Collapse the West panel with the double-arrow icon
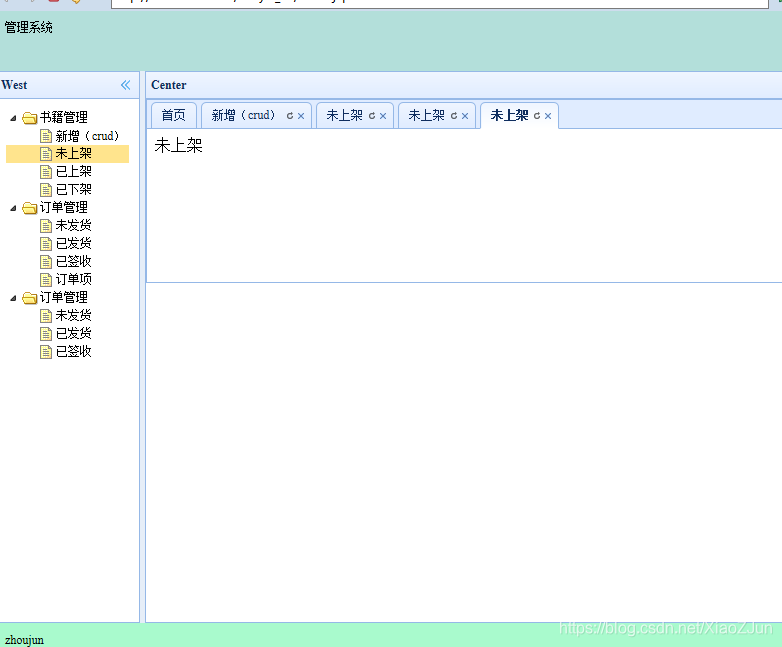The width and height of the screenshot is (782, 647). coord(126,85)
